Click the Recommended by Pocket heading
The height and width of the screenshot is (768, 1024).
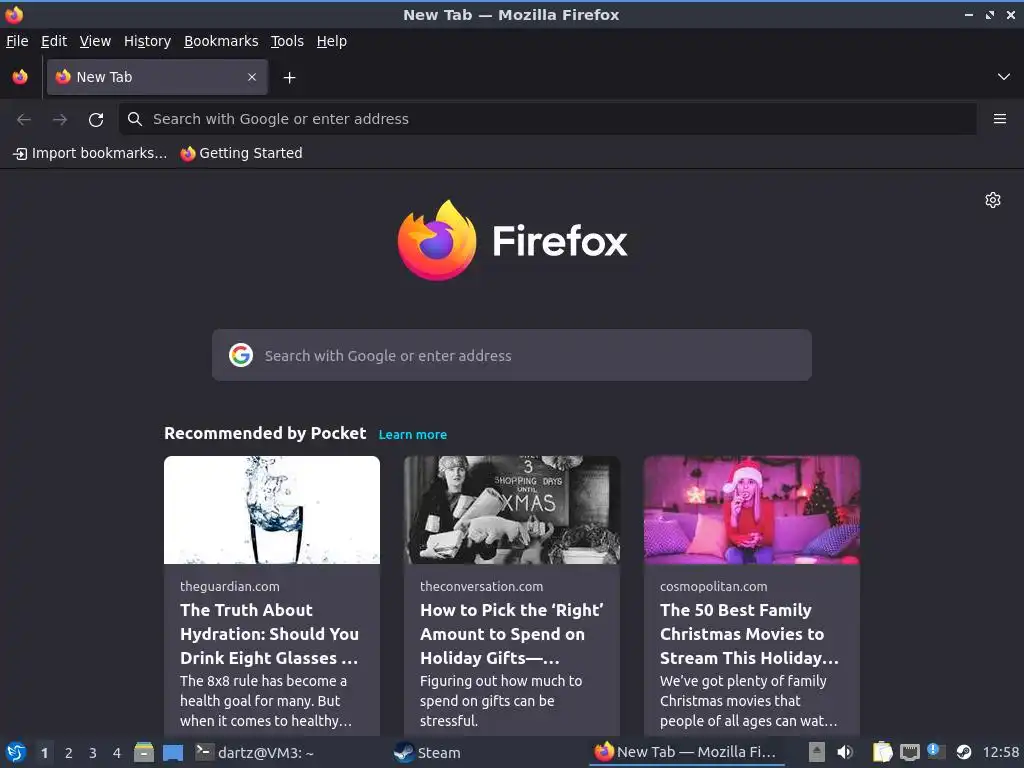point(265,434)
